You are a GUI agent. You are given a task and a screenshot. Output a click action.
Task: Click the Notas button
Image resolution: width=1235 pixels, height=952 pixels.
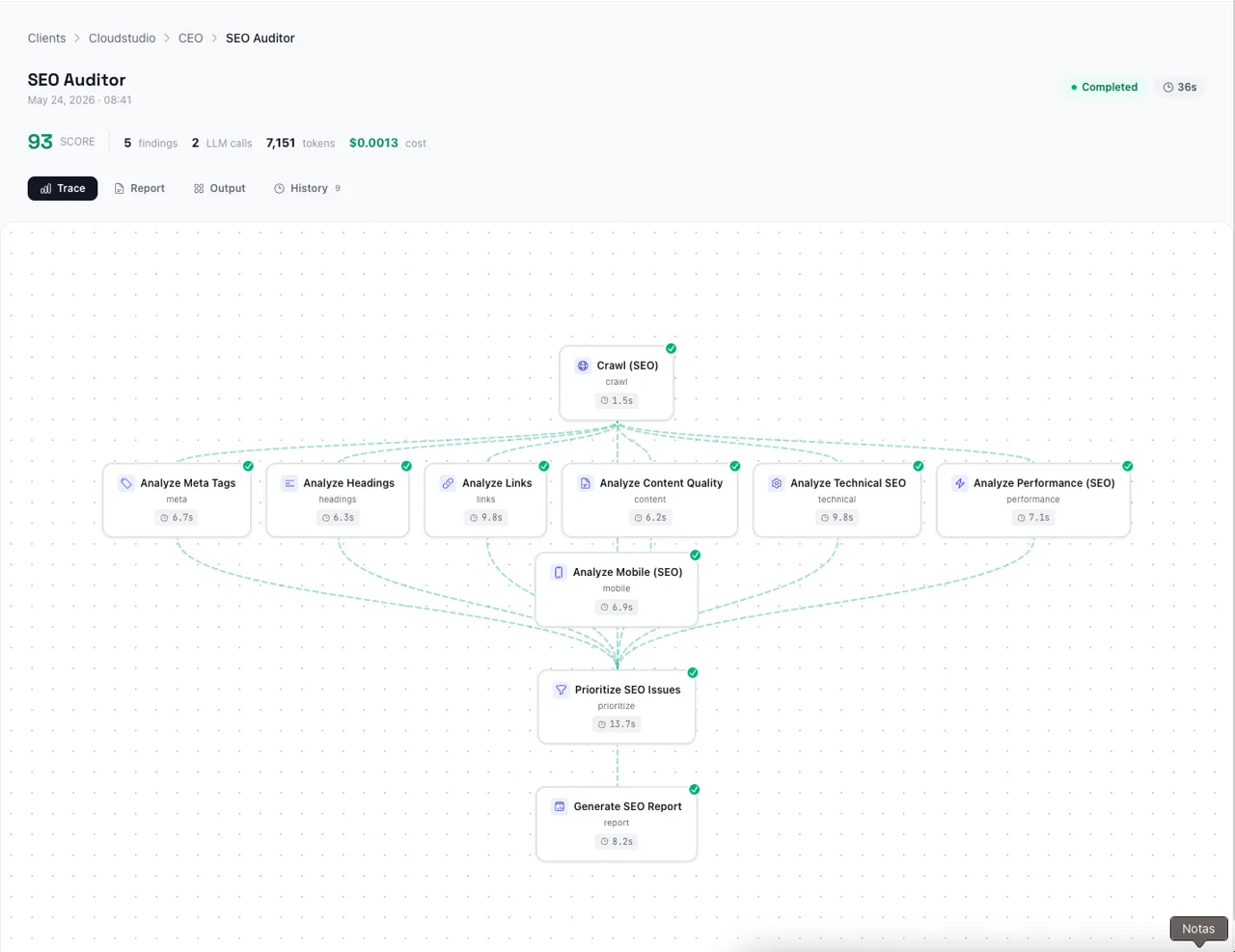(1198, 929)
